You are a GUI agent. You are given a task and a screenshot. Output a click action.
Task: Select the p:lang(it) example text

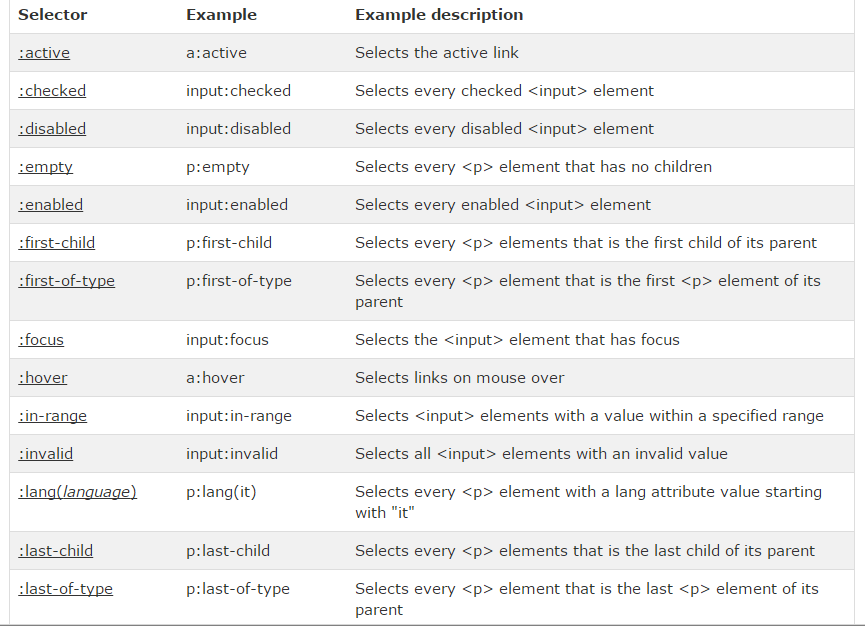pos(221,493)
